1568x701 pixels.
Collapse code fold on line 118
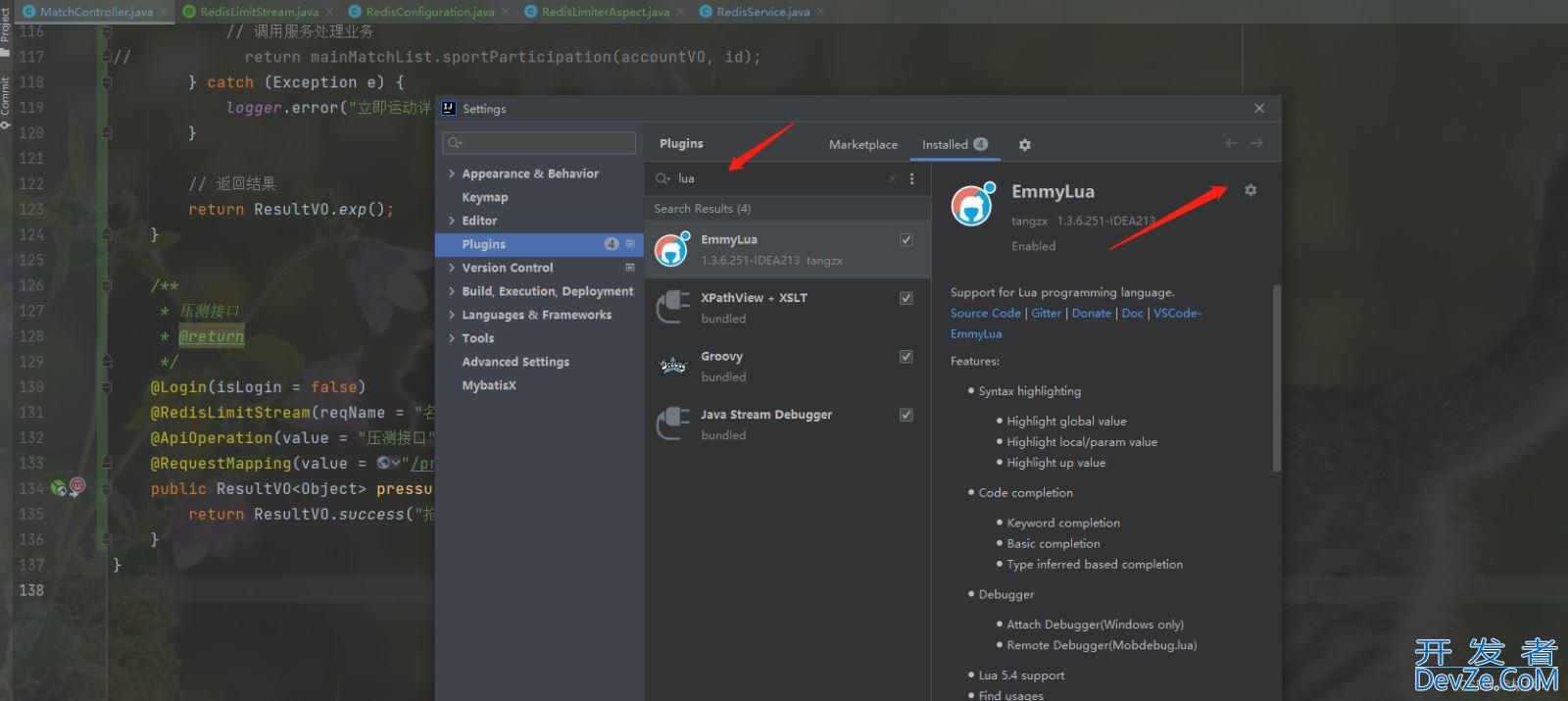click(107, 82)
